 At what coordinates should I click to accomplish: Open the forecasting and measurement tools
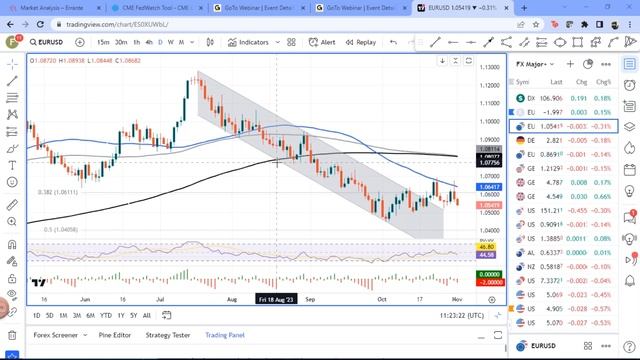click(12, 131)
